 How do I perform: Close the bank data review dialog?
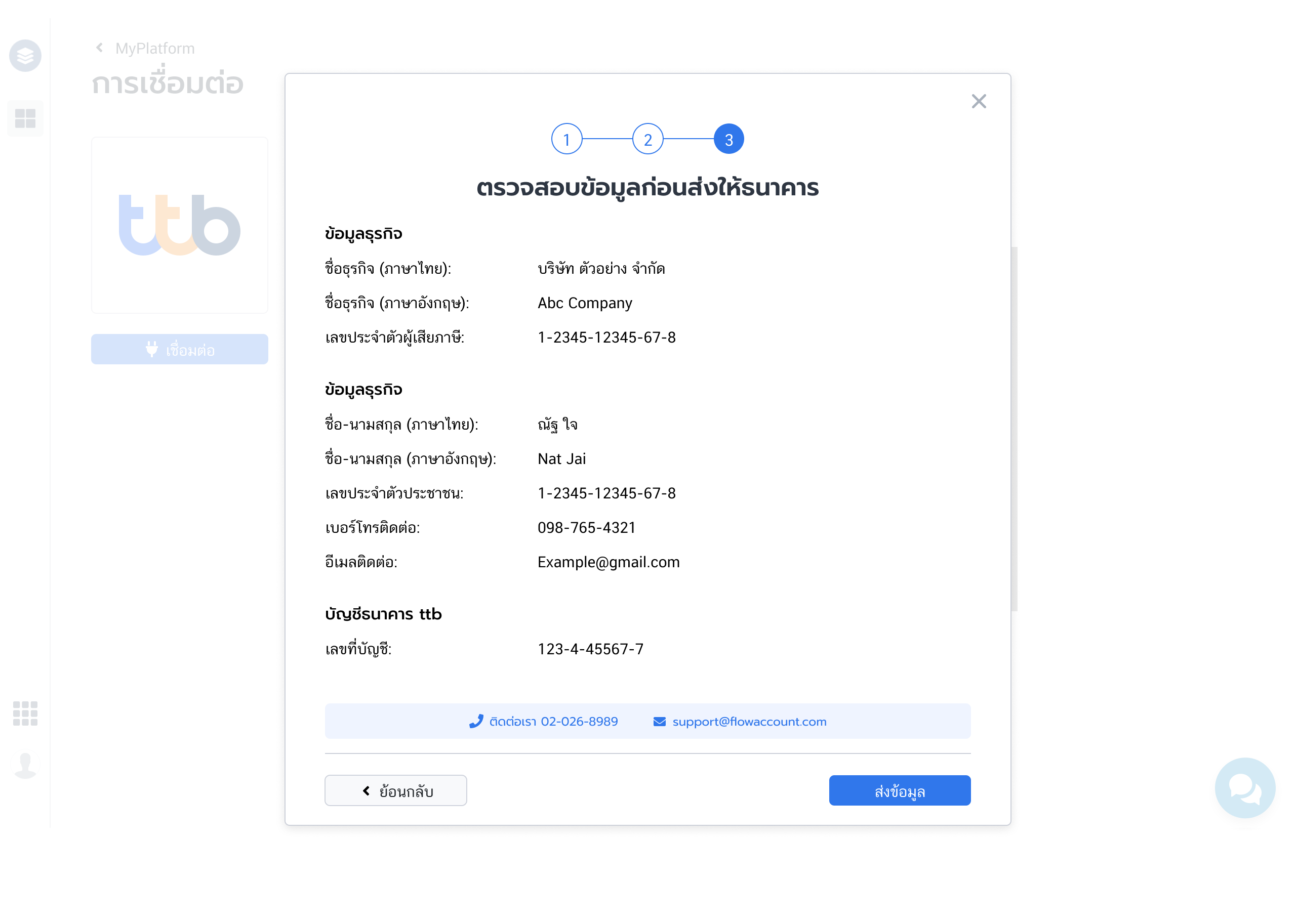coord(979,101)
